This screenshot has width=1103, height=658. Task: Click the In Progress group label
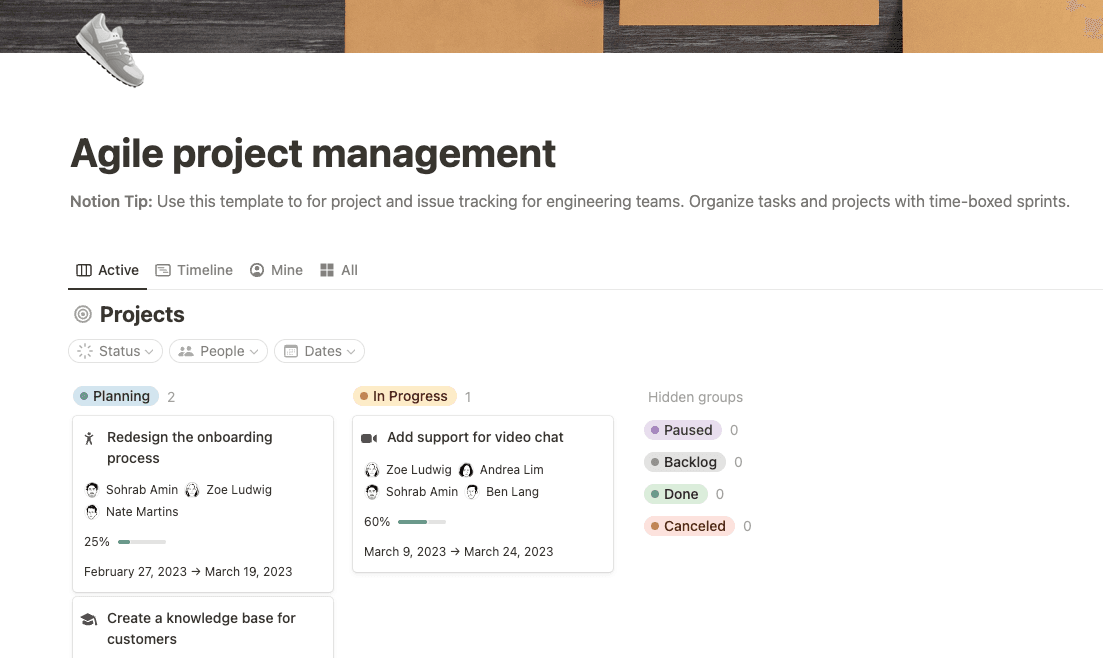click(x=404, y=396)
